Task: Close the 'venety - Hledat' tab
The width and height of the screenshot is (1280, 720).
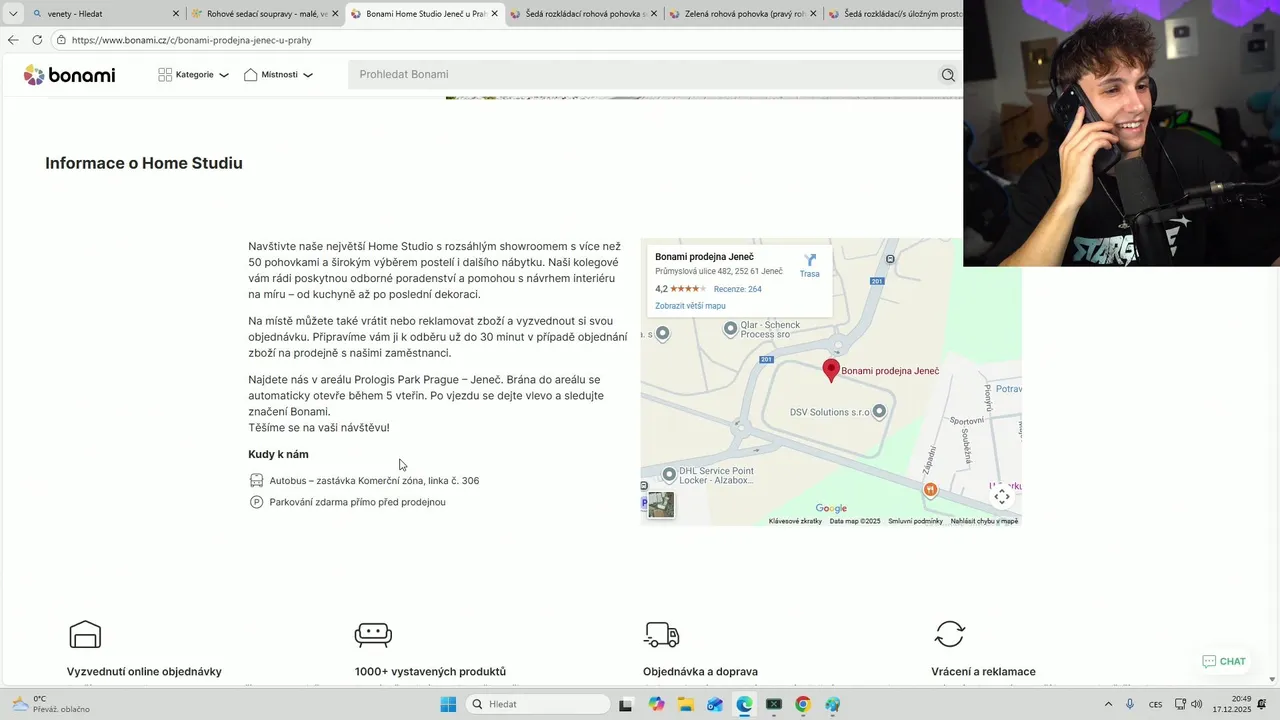Action: tap(176, 14)
